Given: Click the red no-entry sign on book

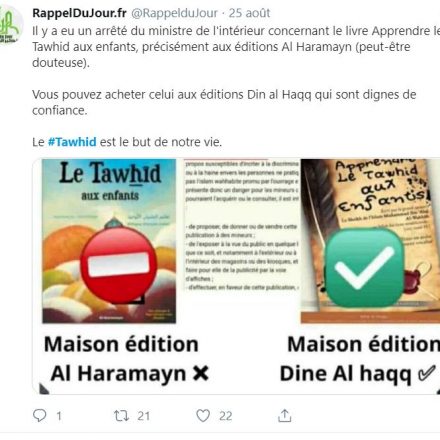Looking at the screenshot, I should point(119,265).
